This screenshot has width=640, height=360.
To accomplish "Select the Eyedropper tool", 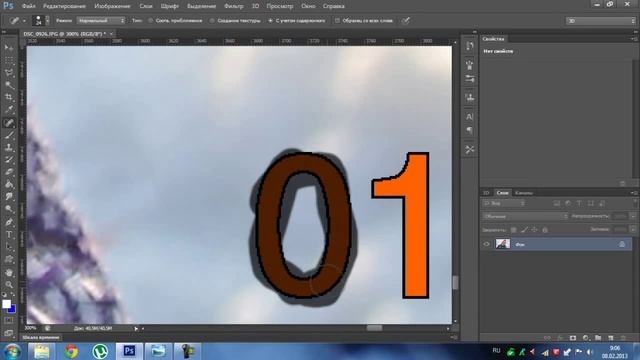I will (9, 109).
